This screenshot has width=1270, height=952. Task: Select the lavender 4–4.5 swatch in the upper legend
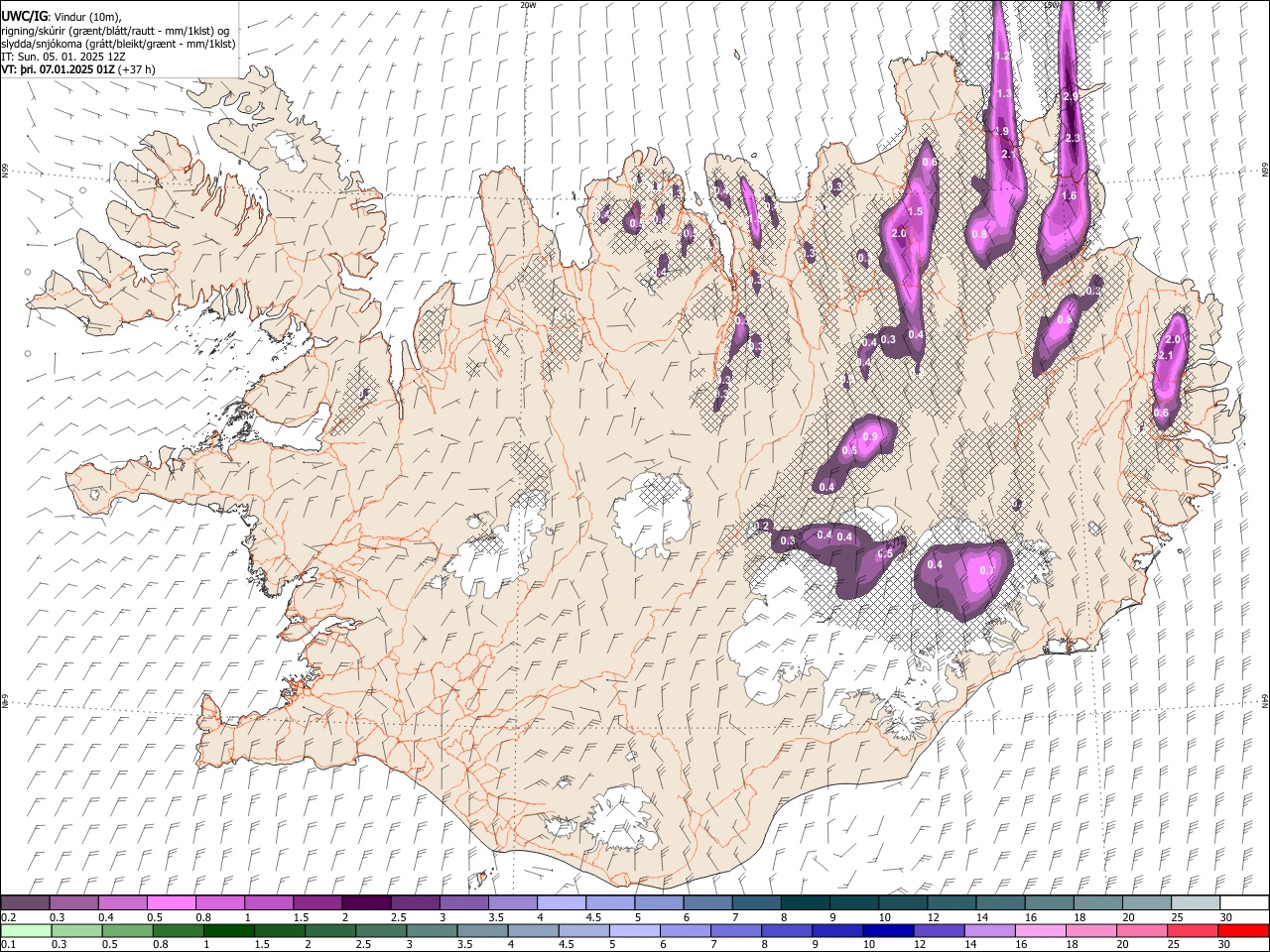(560, 902)
